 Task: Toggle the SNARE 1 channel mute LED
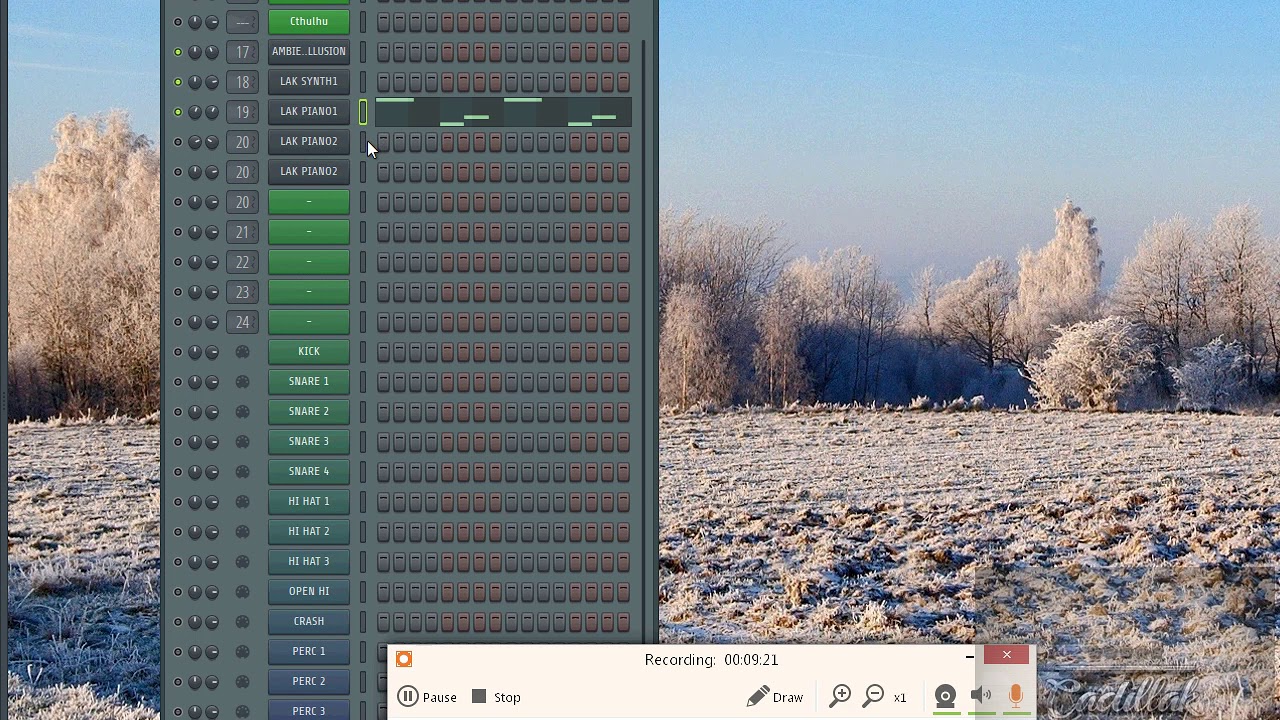(x=178, y=382)
